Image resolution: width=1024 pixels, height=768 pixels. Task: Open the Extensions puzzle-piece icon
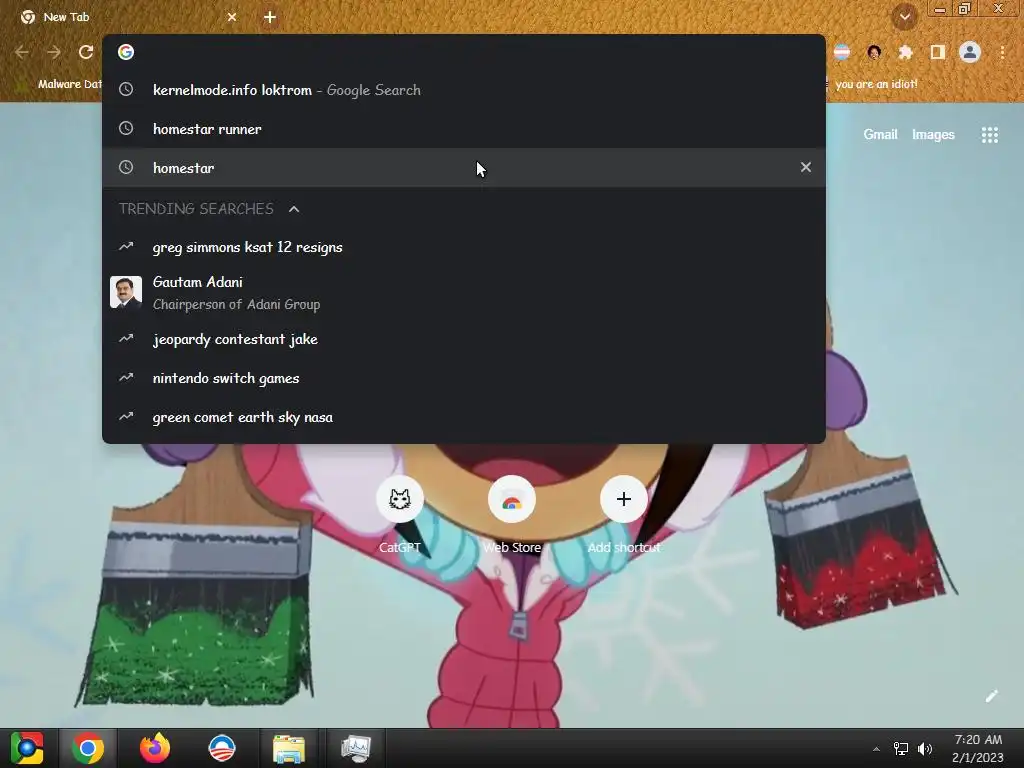(x=905, y=52)
